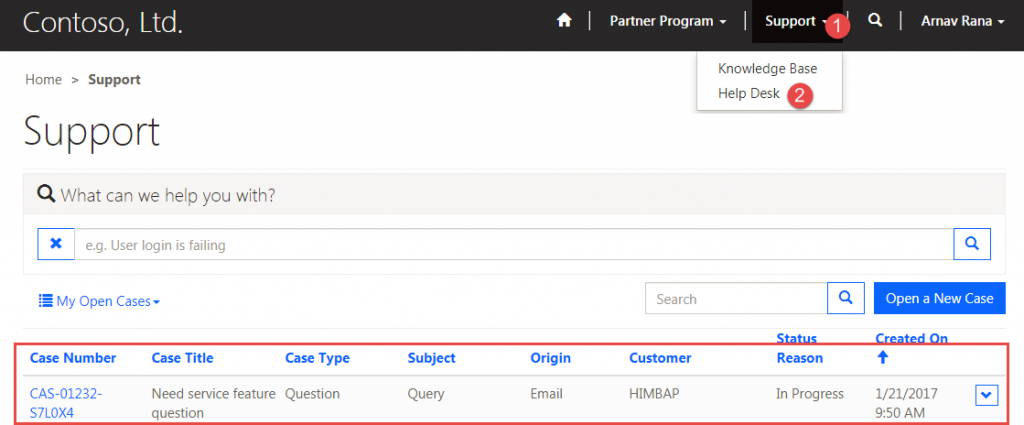This screenshot has width=1024, height=425.
Task: Open the Arnav Rana user menu
Action: 962,21
